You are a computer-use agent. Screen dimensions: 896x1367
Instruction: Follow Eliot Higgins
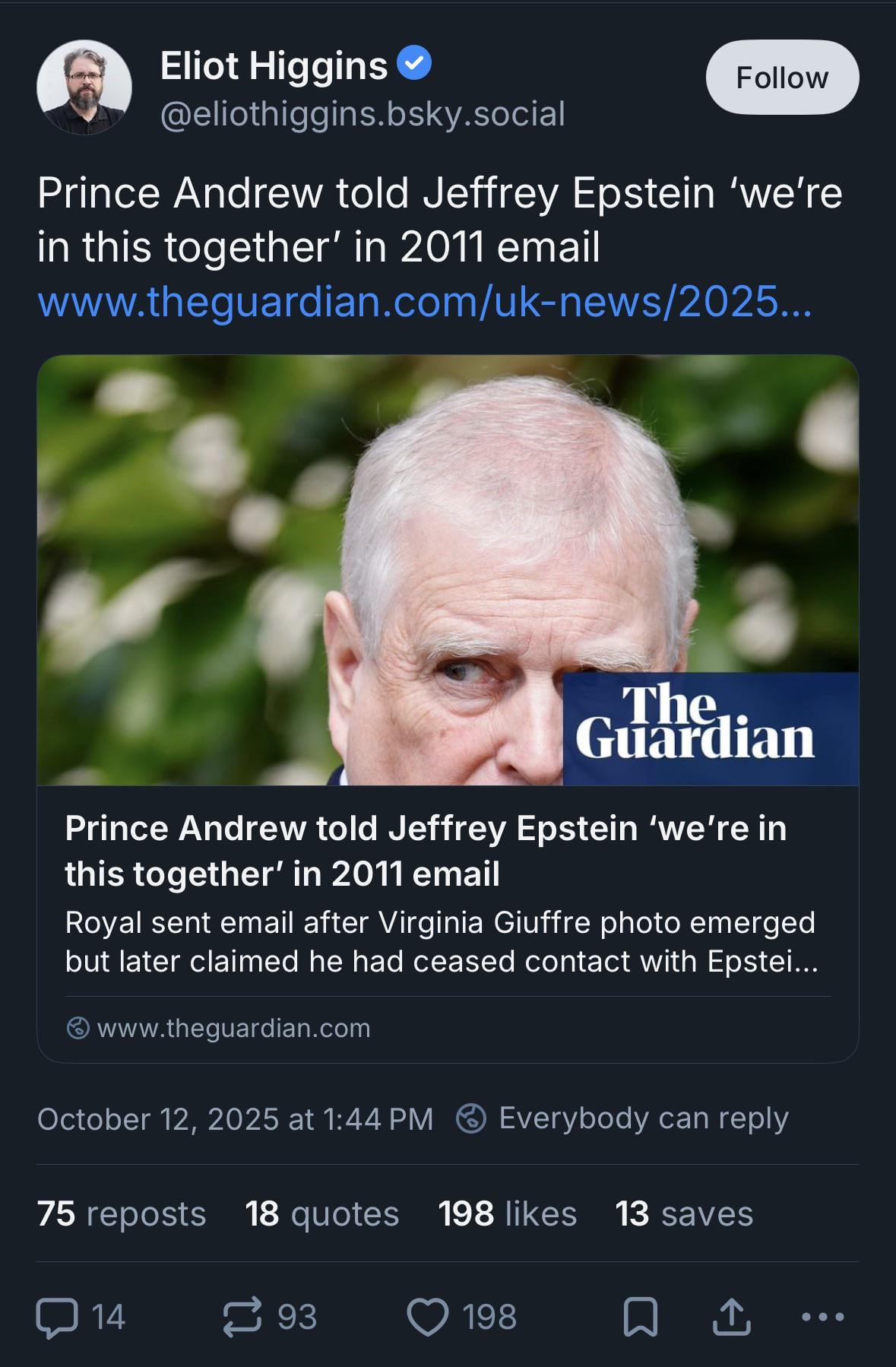pos(782,78)
